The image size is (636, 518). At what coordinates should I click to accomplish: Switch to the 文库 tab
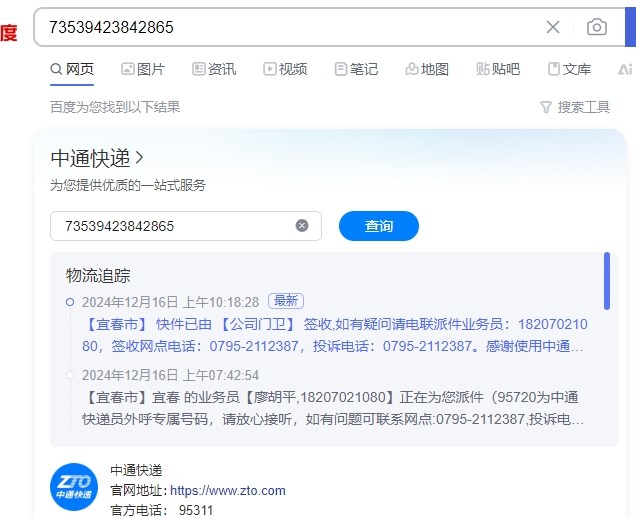tap(569, 69)
